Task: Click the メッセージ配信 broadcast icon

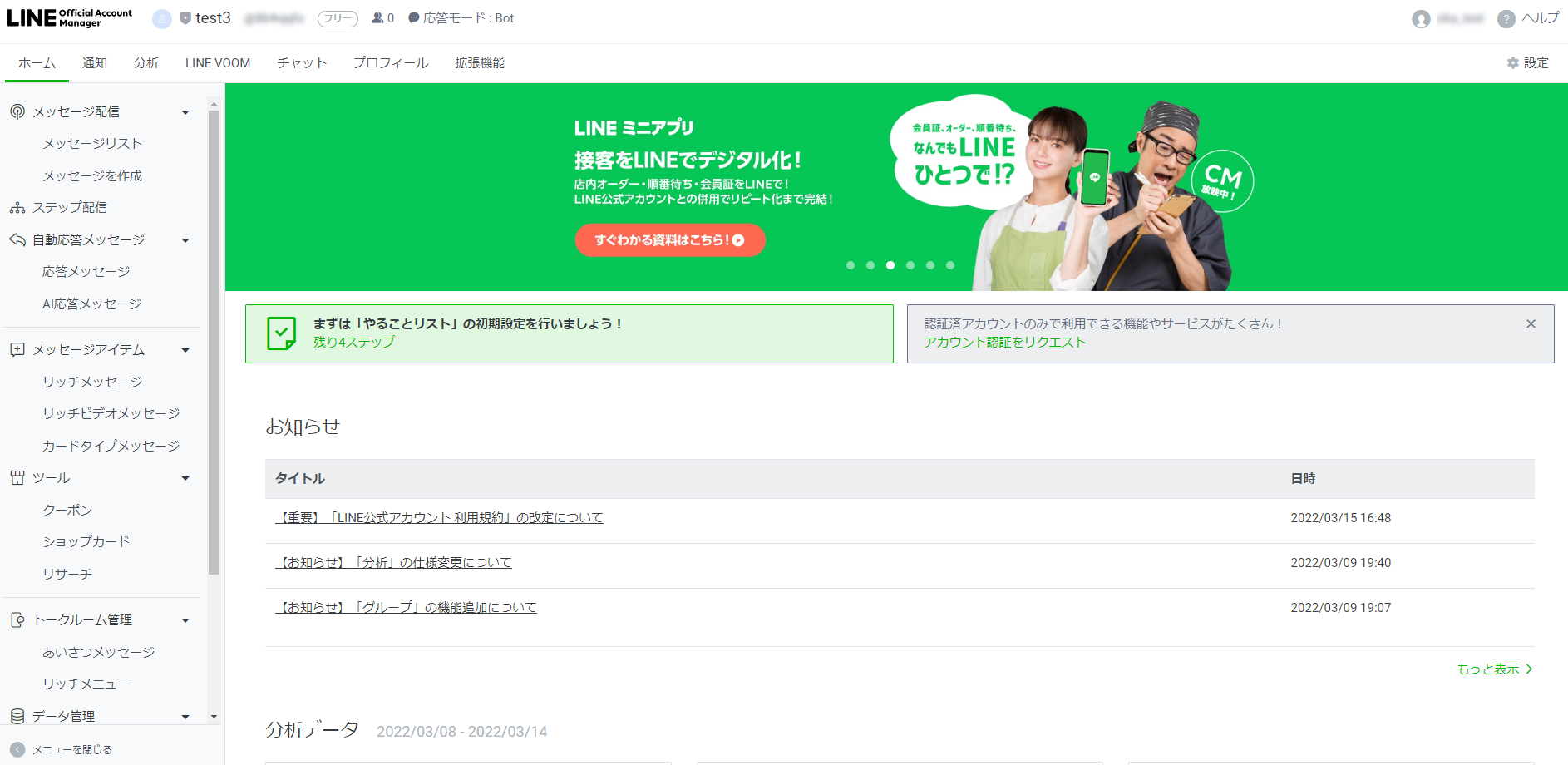Action: [17, 111]
